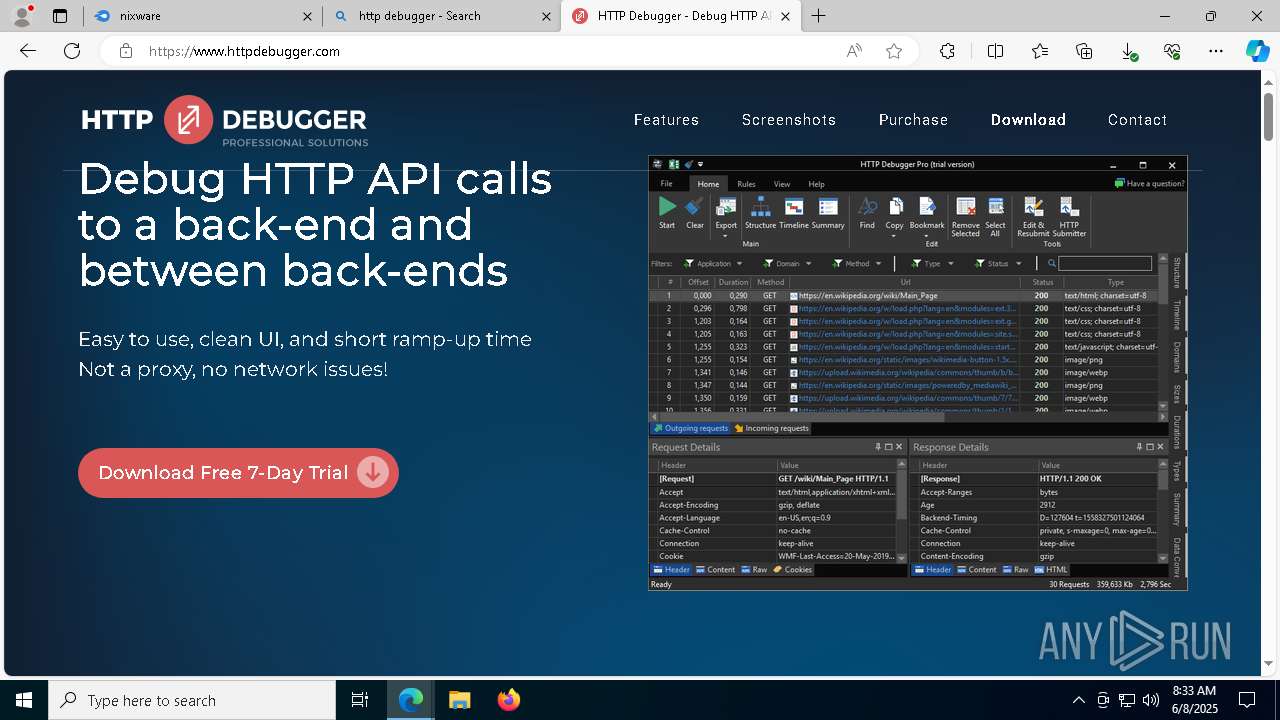Open the Extensions puzzle icon

pyautogui.click(x=947, y=51)
